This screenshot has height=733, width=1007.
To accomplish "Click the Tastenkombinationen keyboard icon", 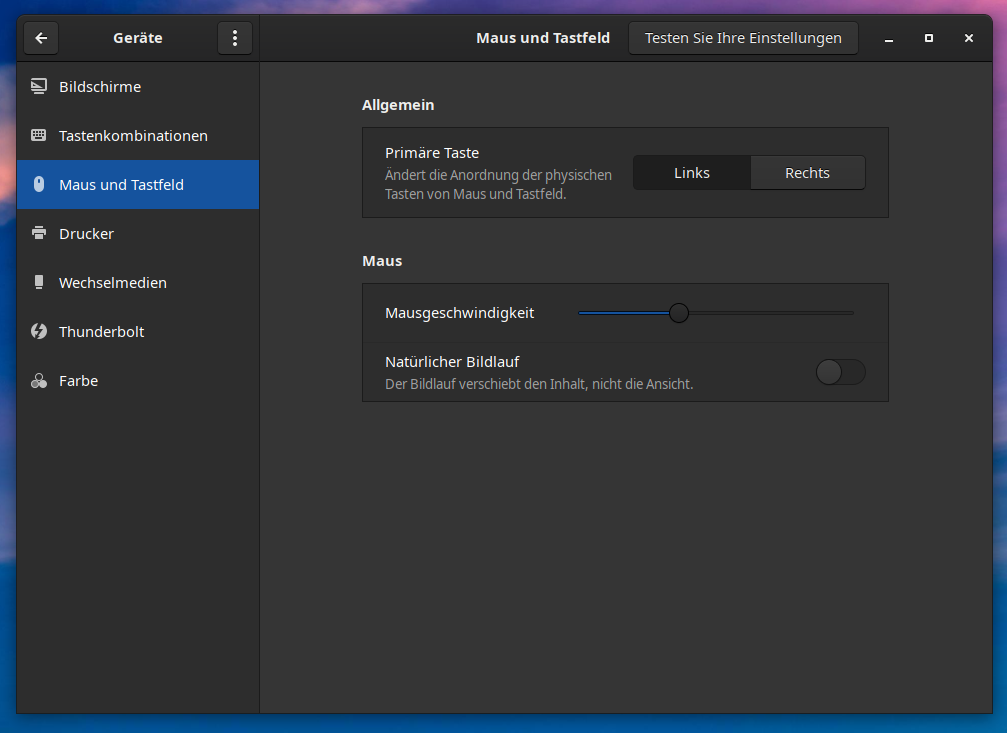I will [x=39, y=136].
